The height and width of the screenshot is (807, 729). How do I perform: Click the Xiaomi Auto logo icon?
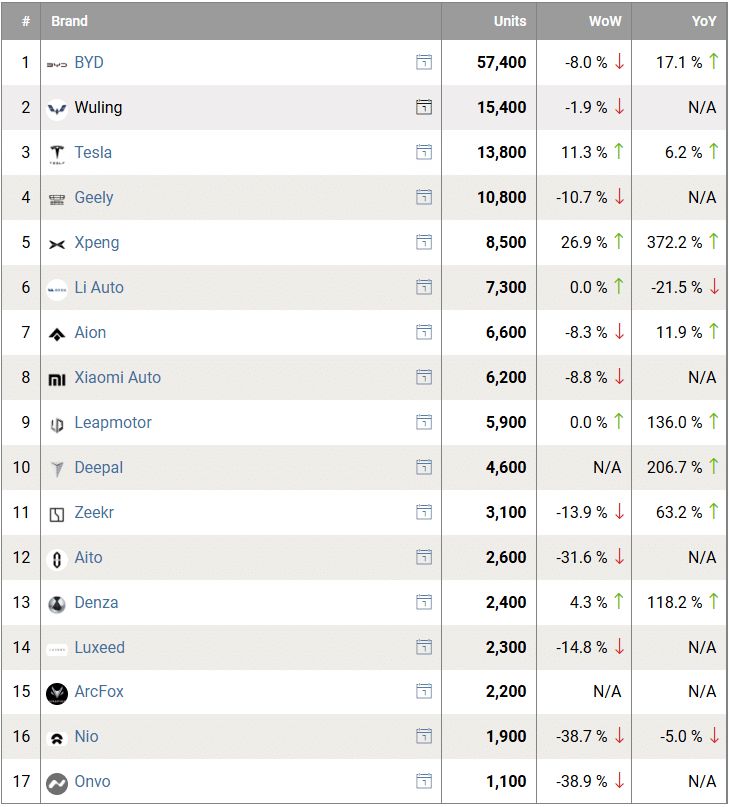(x=57, y=378)
